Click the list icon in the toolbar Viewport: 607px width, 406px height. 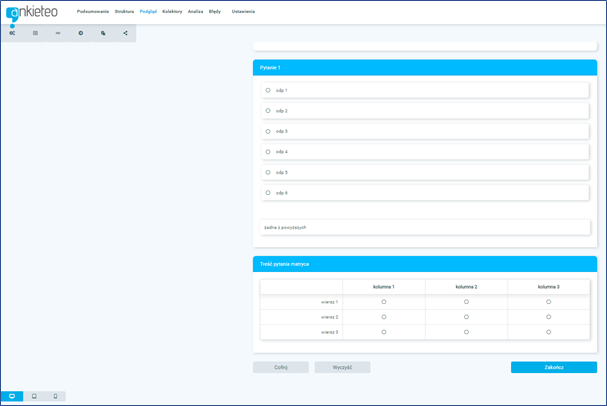pyautogui.click(x=35, y=33)
